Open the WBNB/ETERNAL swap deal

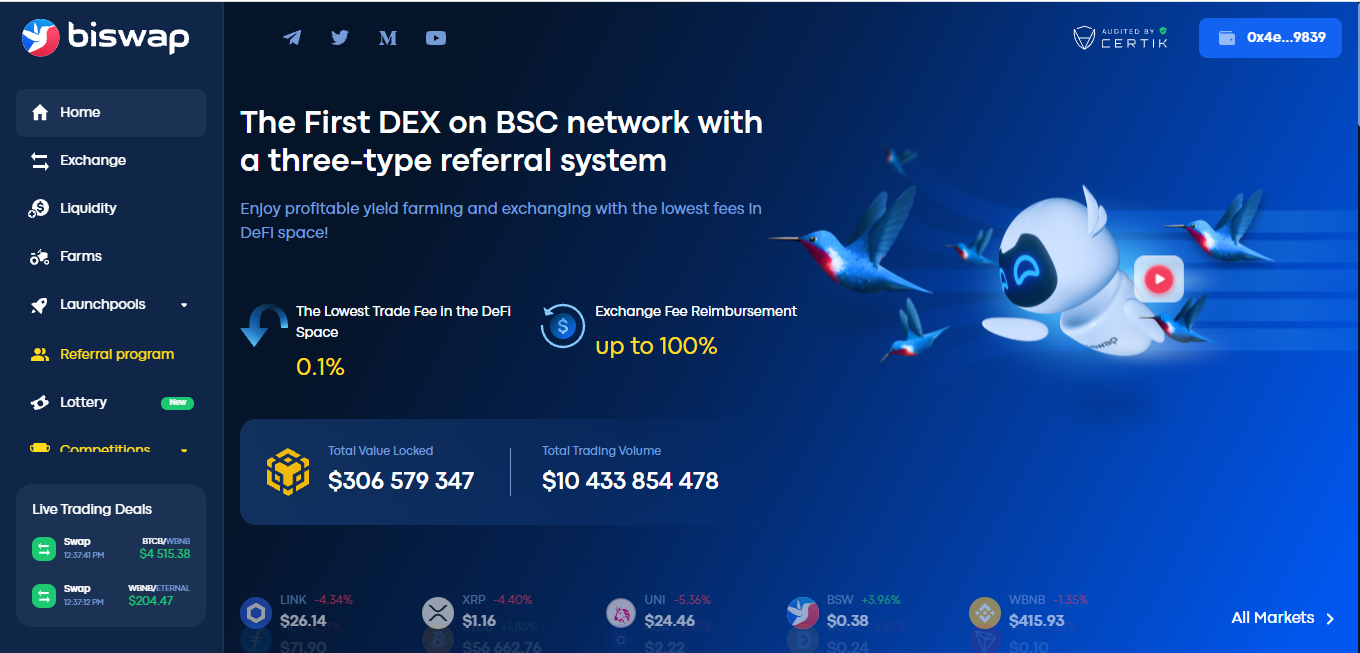coord(111,595)
